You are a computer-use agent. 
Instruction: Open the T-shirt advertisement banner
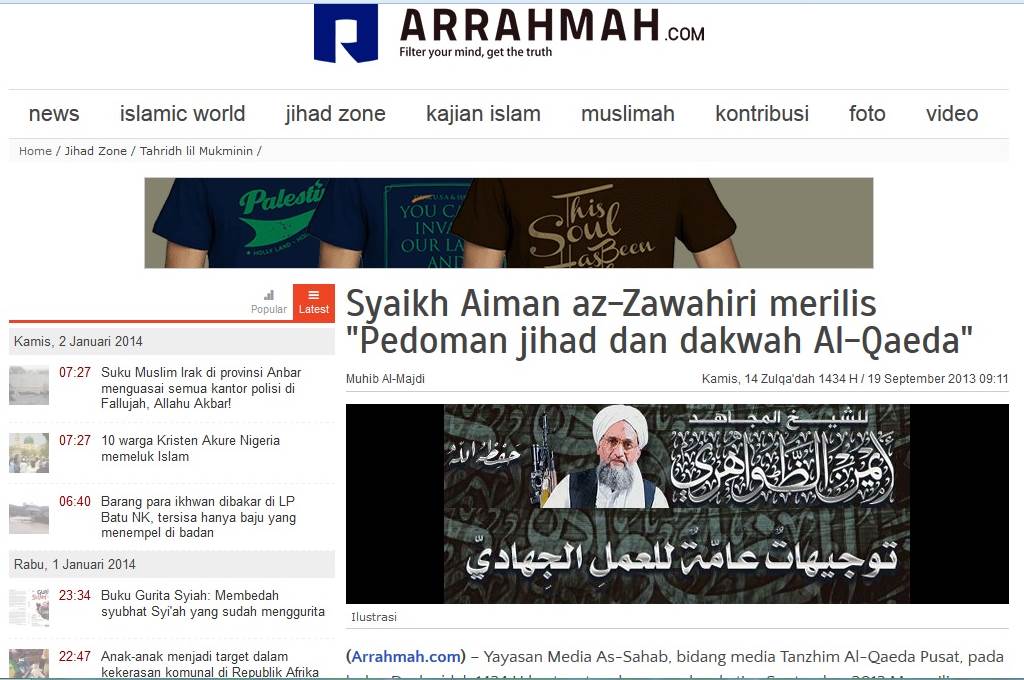click(x=509, y=223)
